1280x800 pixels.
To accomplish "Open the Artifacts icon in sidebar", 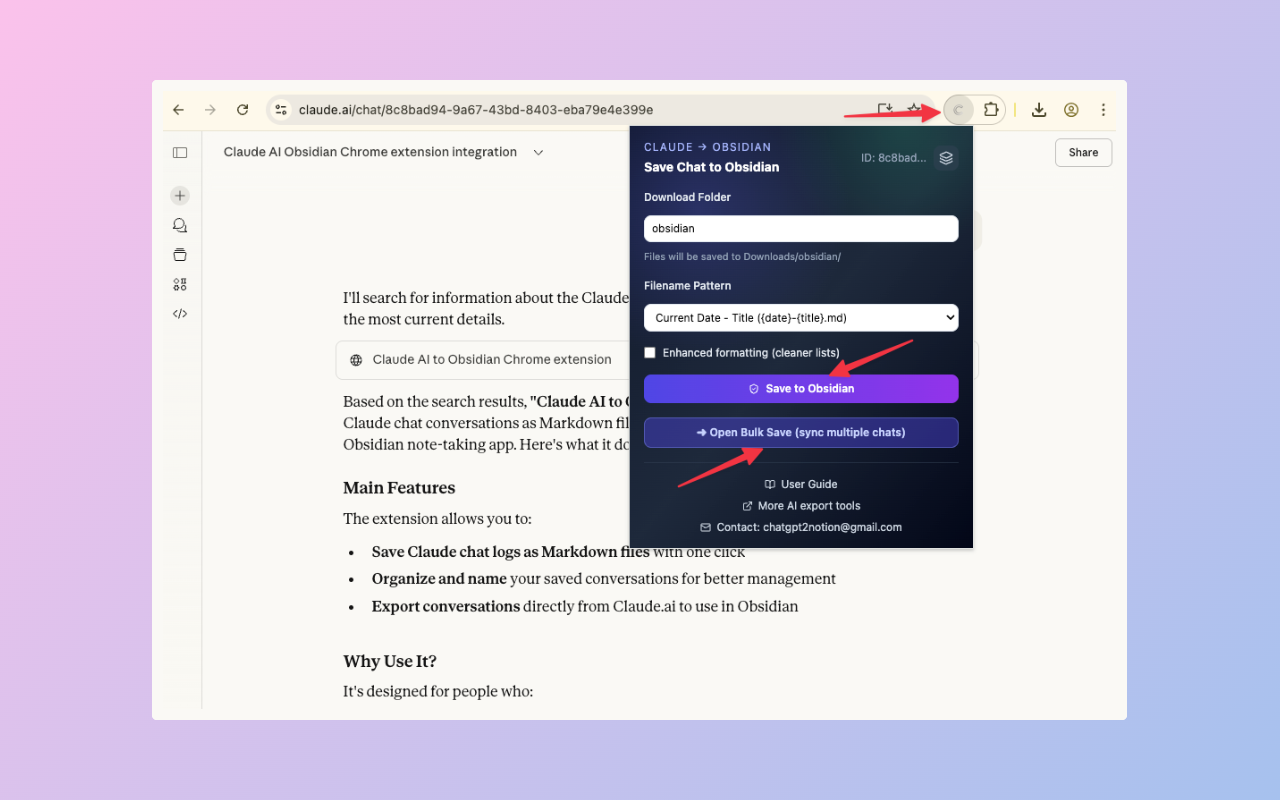I will click(180, 284).
